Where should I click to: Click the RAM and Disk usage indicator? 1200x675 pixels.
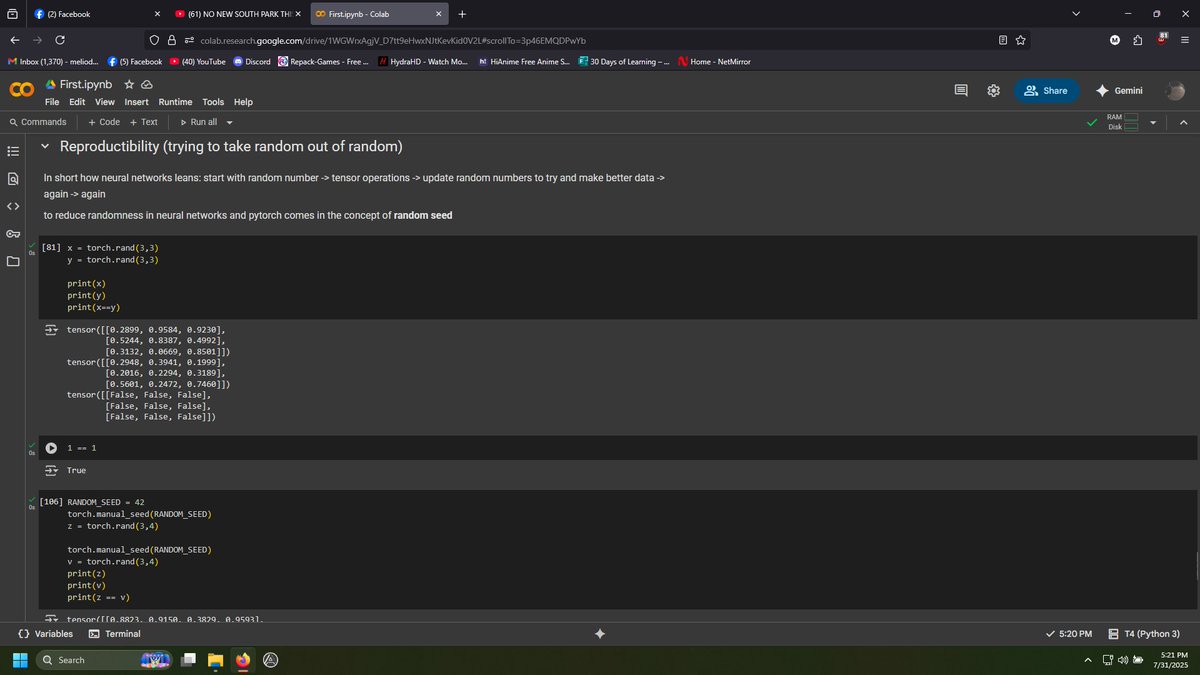click(x=1123, y=122)
